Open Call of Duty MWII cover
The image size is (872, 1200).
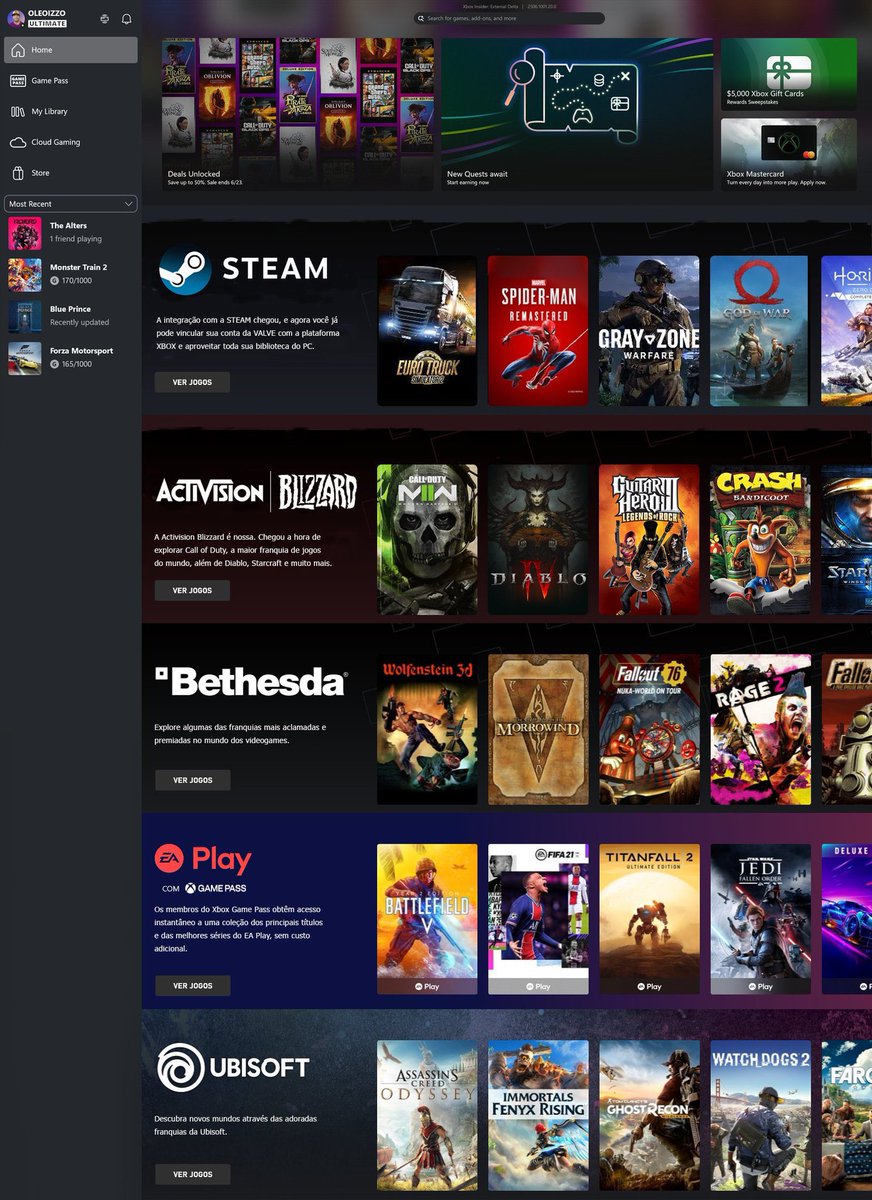click(427, 540)
